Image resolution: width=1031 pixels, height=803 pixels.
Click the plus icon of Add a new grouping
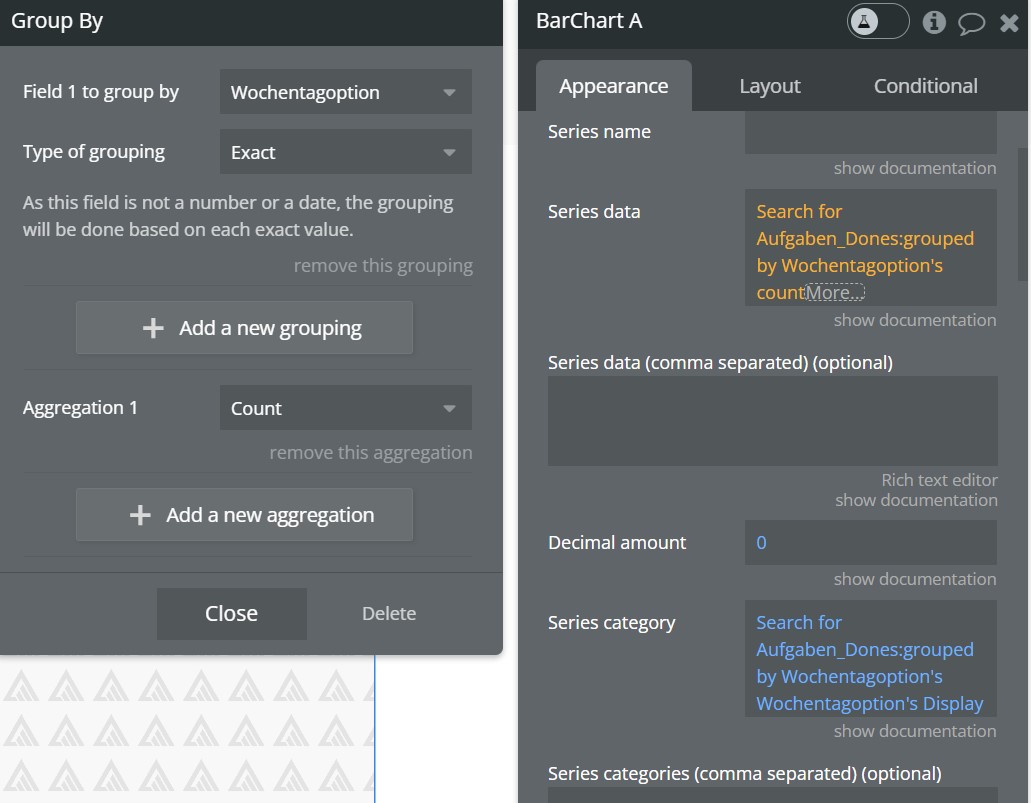coord(153,328)
